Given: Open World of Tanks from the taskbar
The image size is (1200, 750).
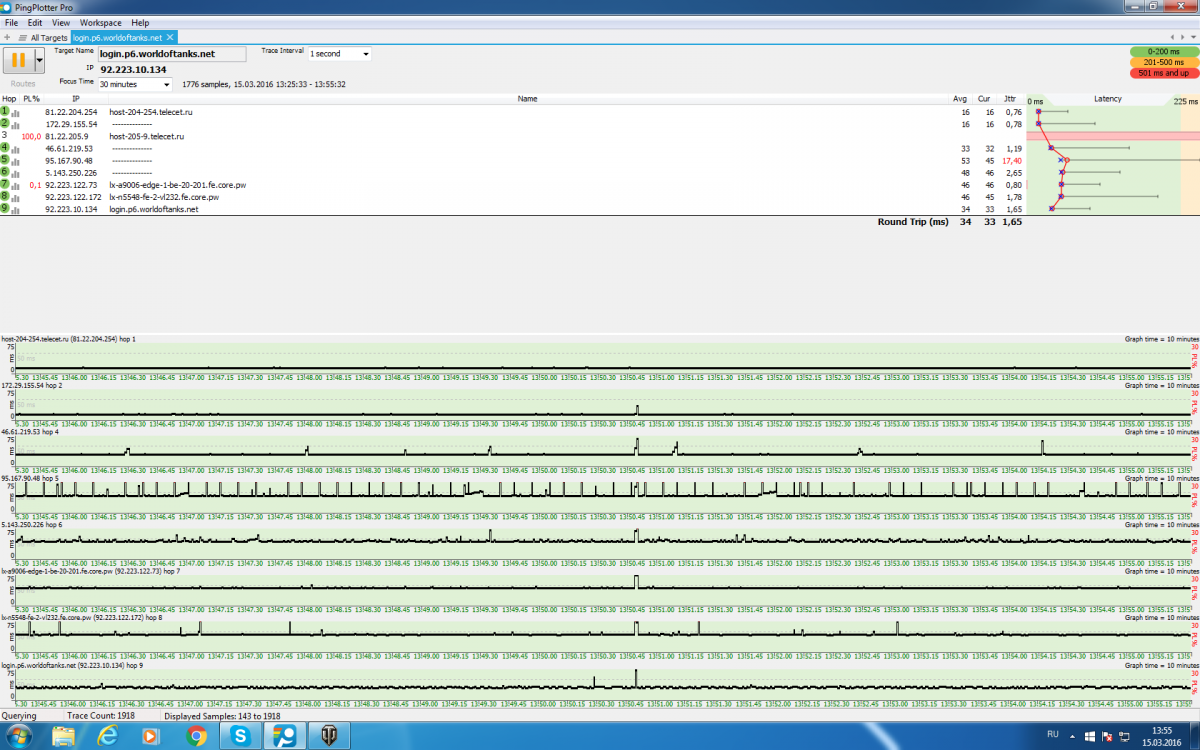Looking at the screenshot, I should 329,737.
